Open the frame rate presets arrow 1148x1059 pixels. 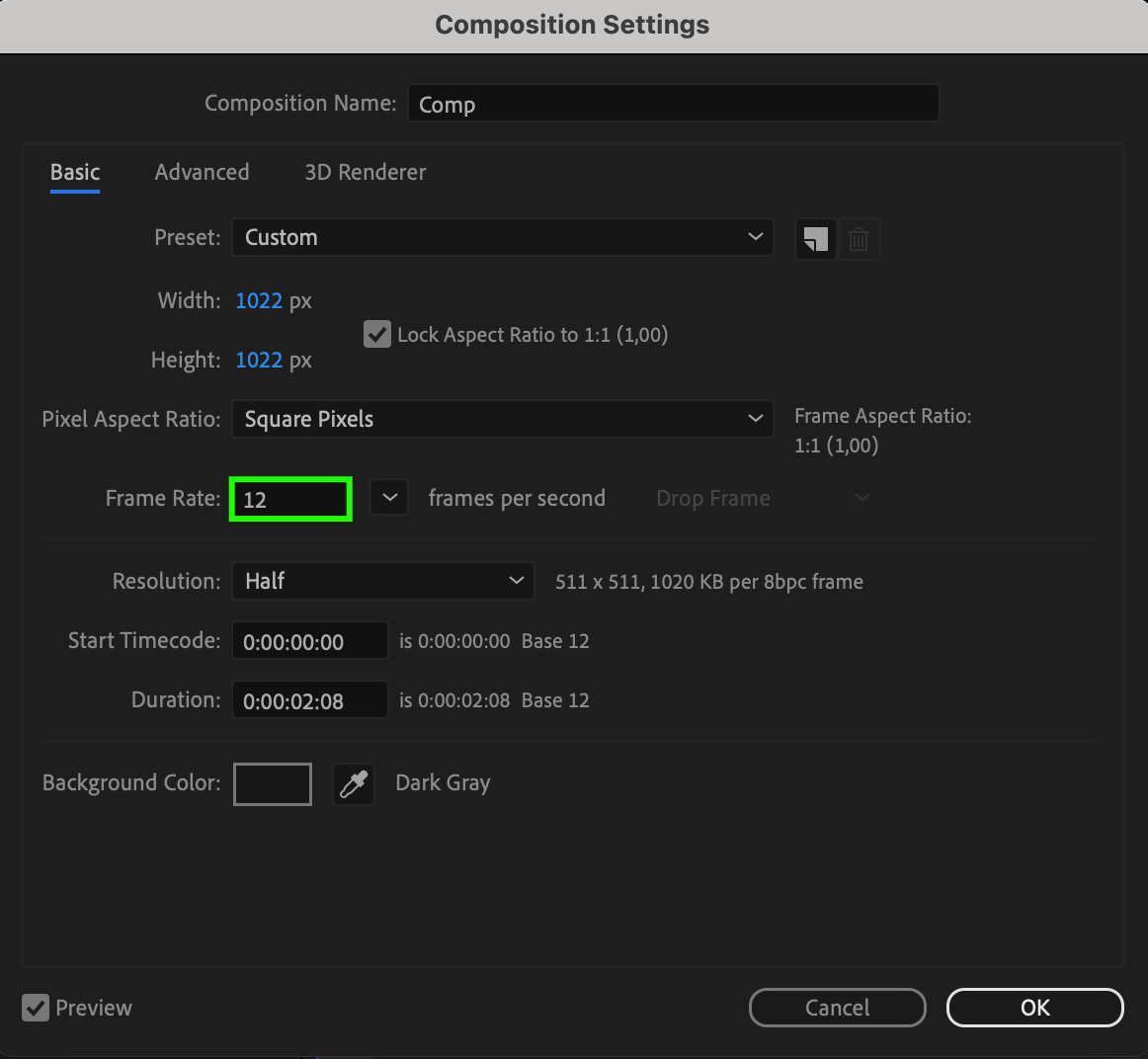[389, 498]
